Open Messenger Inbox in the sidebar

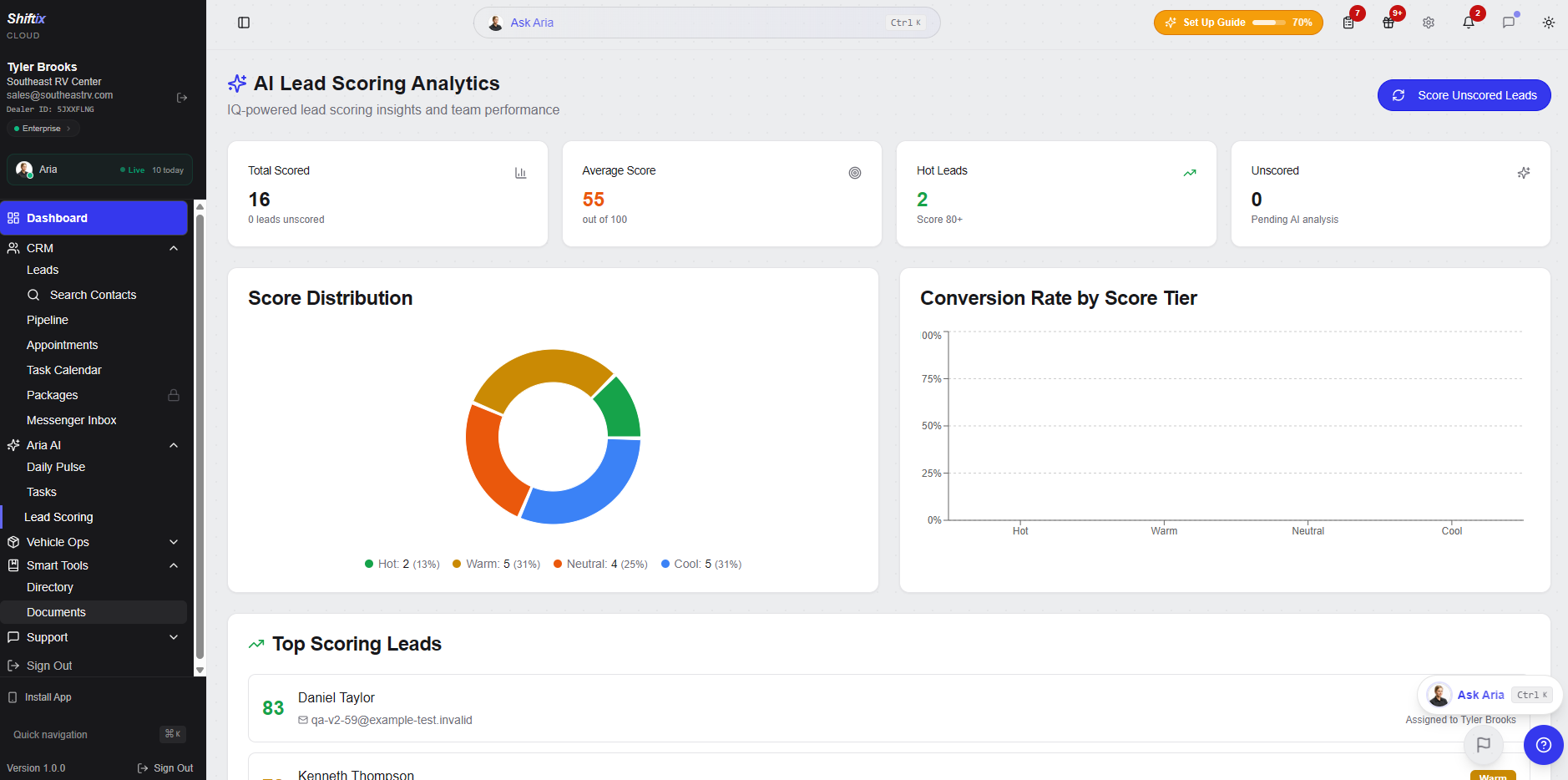(72, 420)
